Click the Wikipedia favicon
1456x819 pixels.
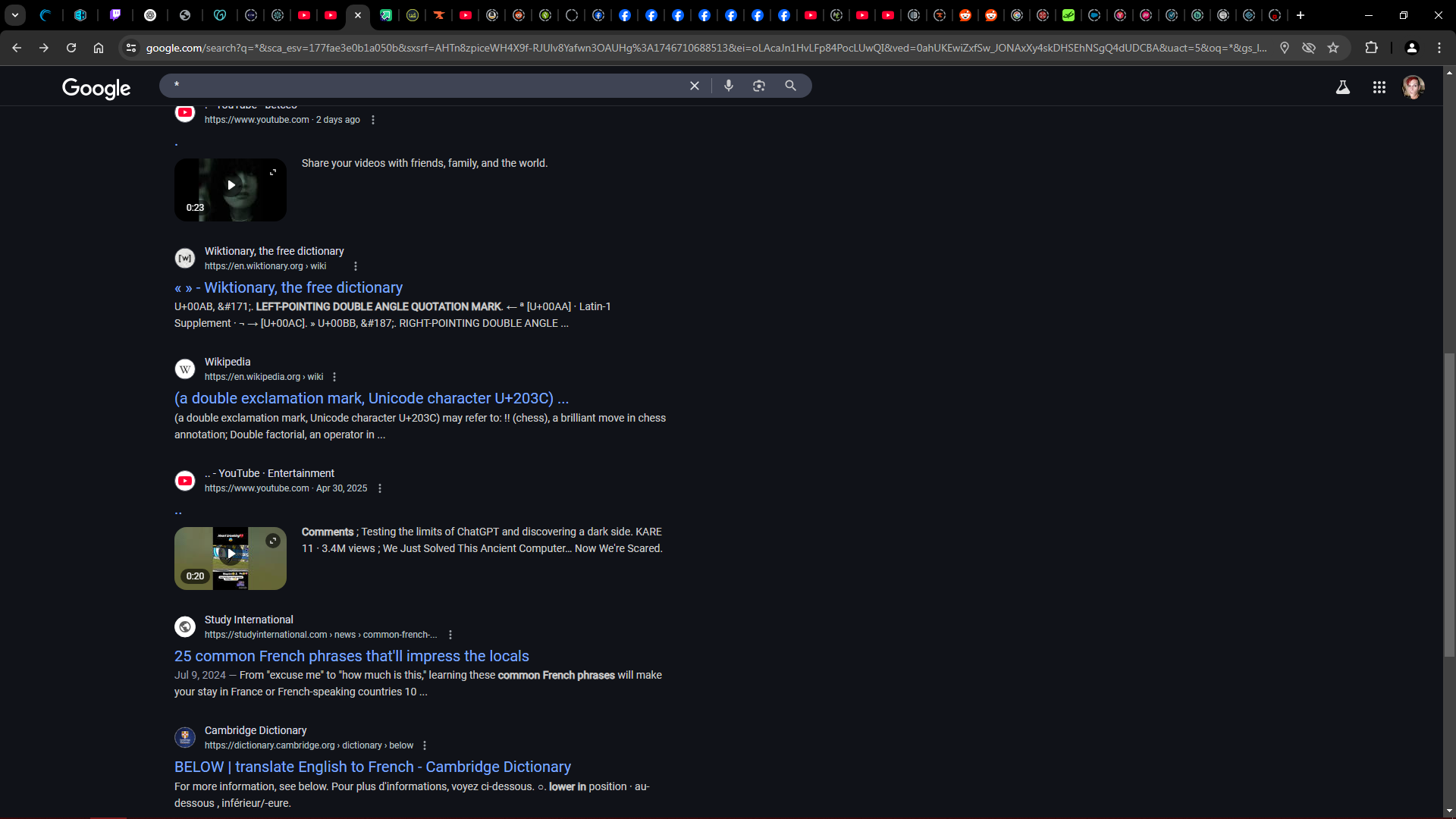(185, 369)
